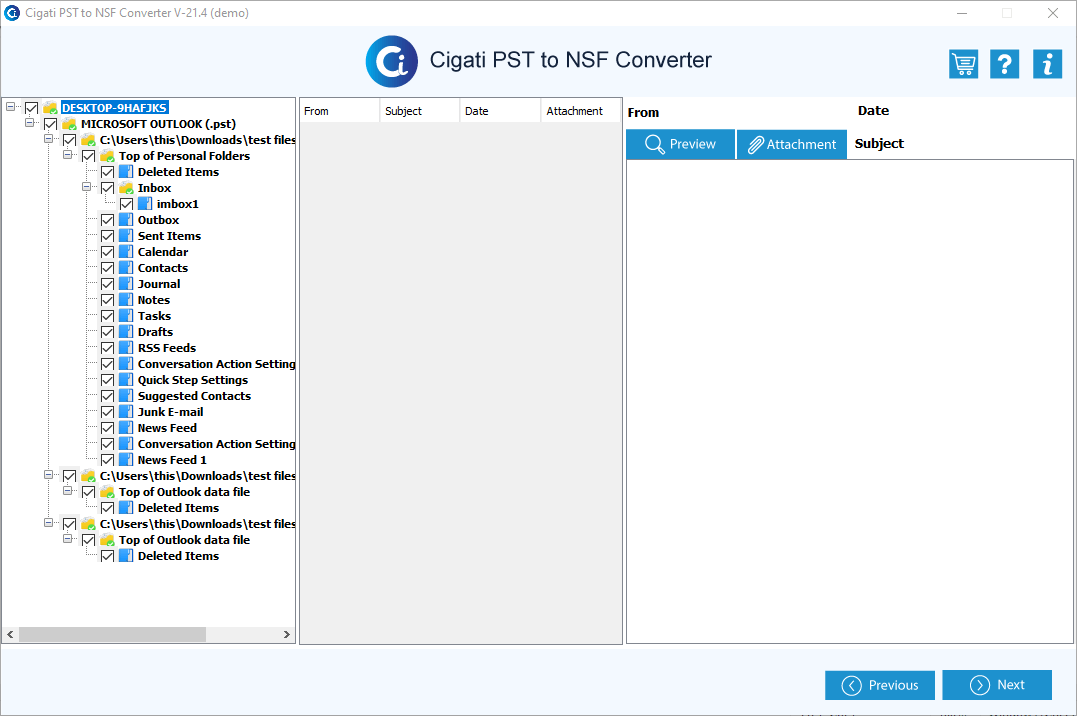Open the info about icon
1077x716 pixels.
(x=1047, y=65)
